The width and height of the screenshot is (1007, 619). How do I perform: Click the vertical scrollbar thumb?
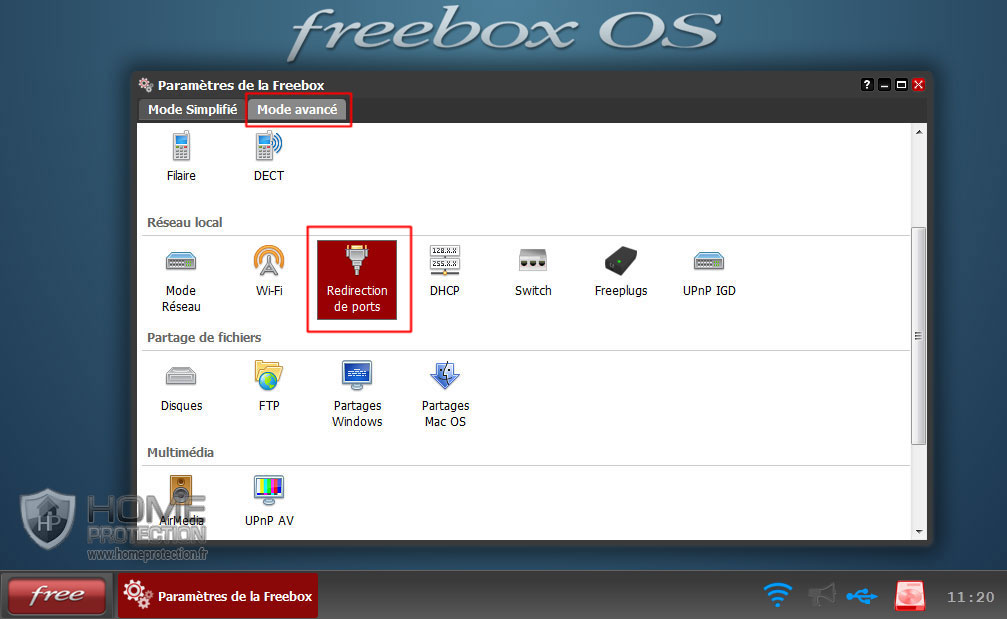click(919, 336)
